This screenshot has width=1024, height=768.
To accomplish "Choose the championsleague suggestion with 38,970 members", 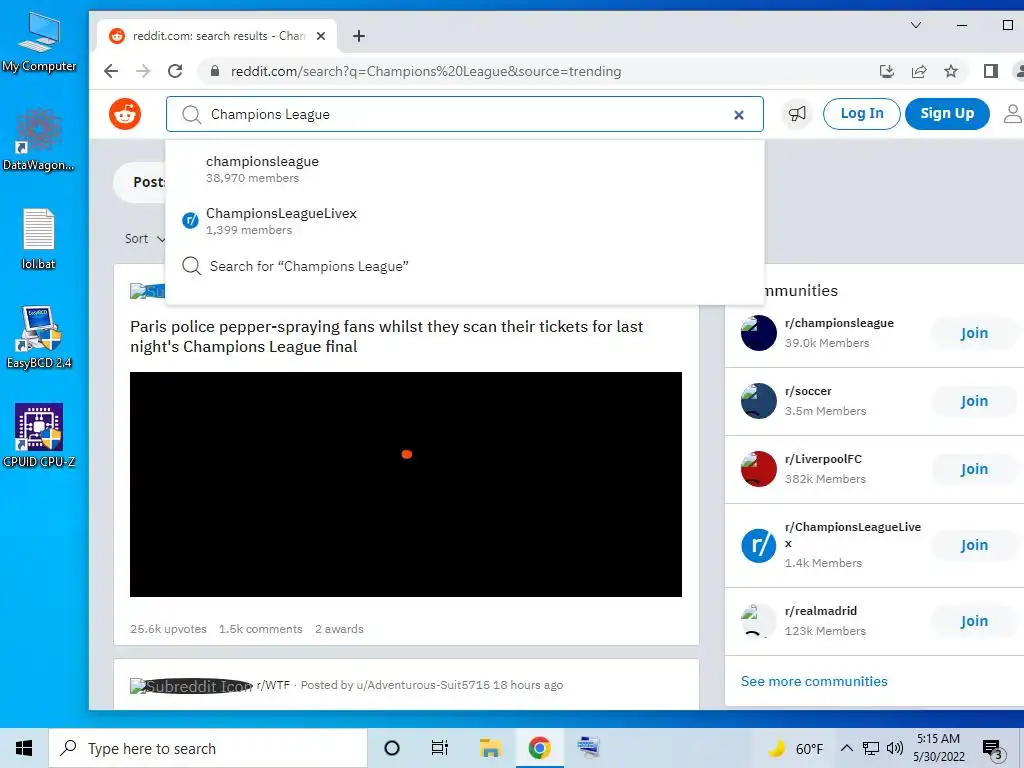I will [x=465, y=169].
